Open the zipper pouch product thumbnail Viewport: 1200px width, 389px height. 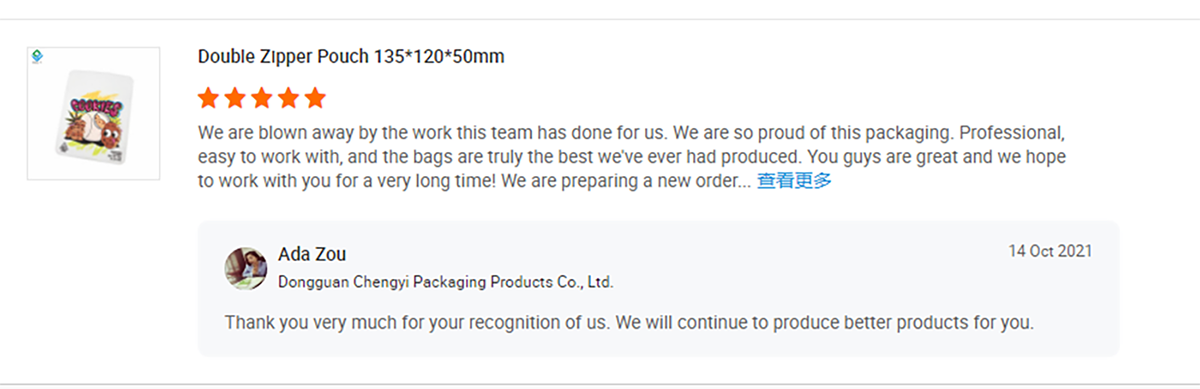click(93, 113)
